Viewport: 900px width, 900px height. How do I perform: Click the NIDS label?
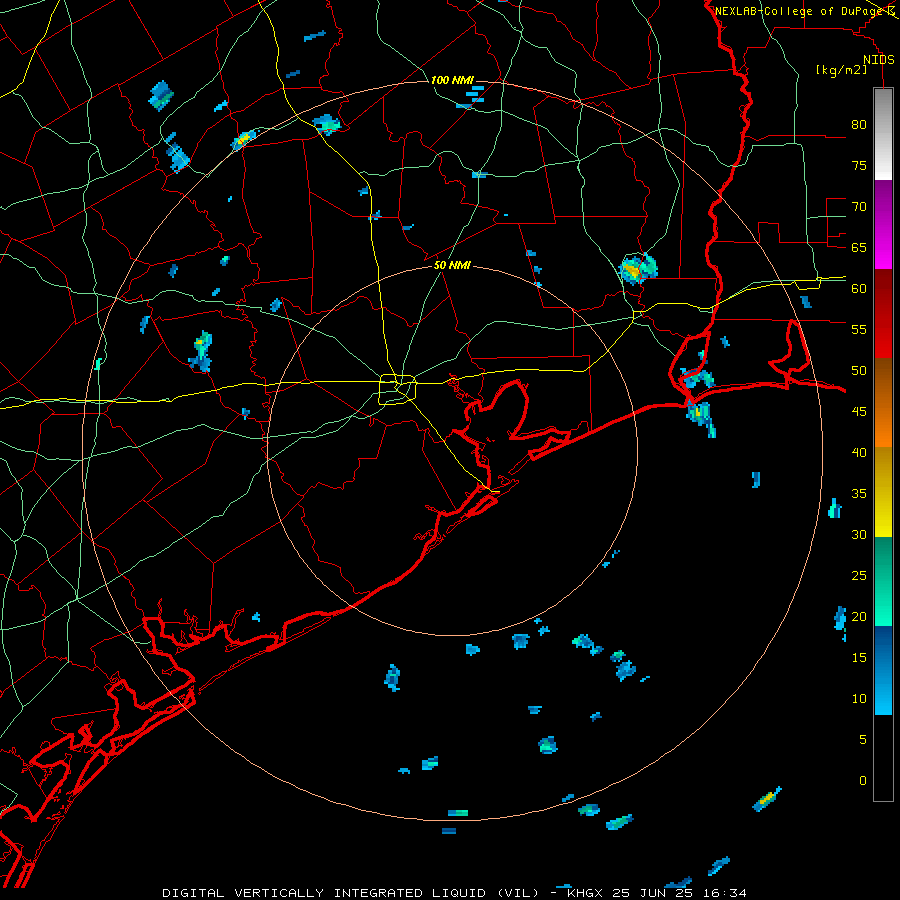(x=879, y=60)
